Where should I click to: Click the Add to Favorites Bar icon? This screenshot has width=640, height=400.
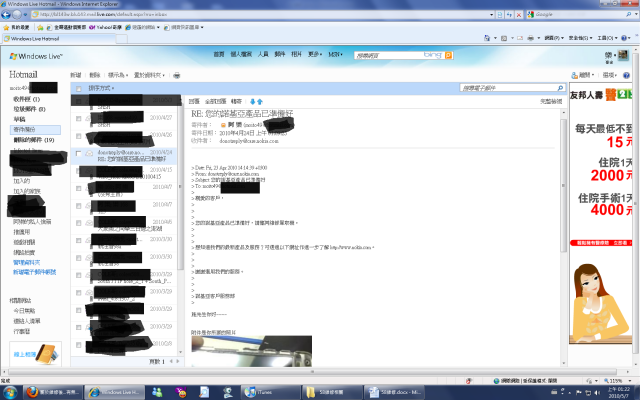(x=40, y=27)
